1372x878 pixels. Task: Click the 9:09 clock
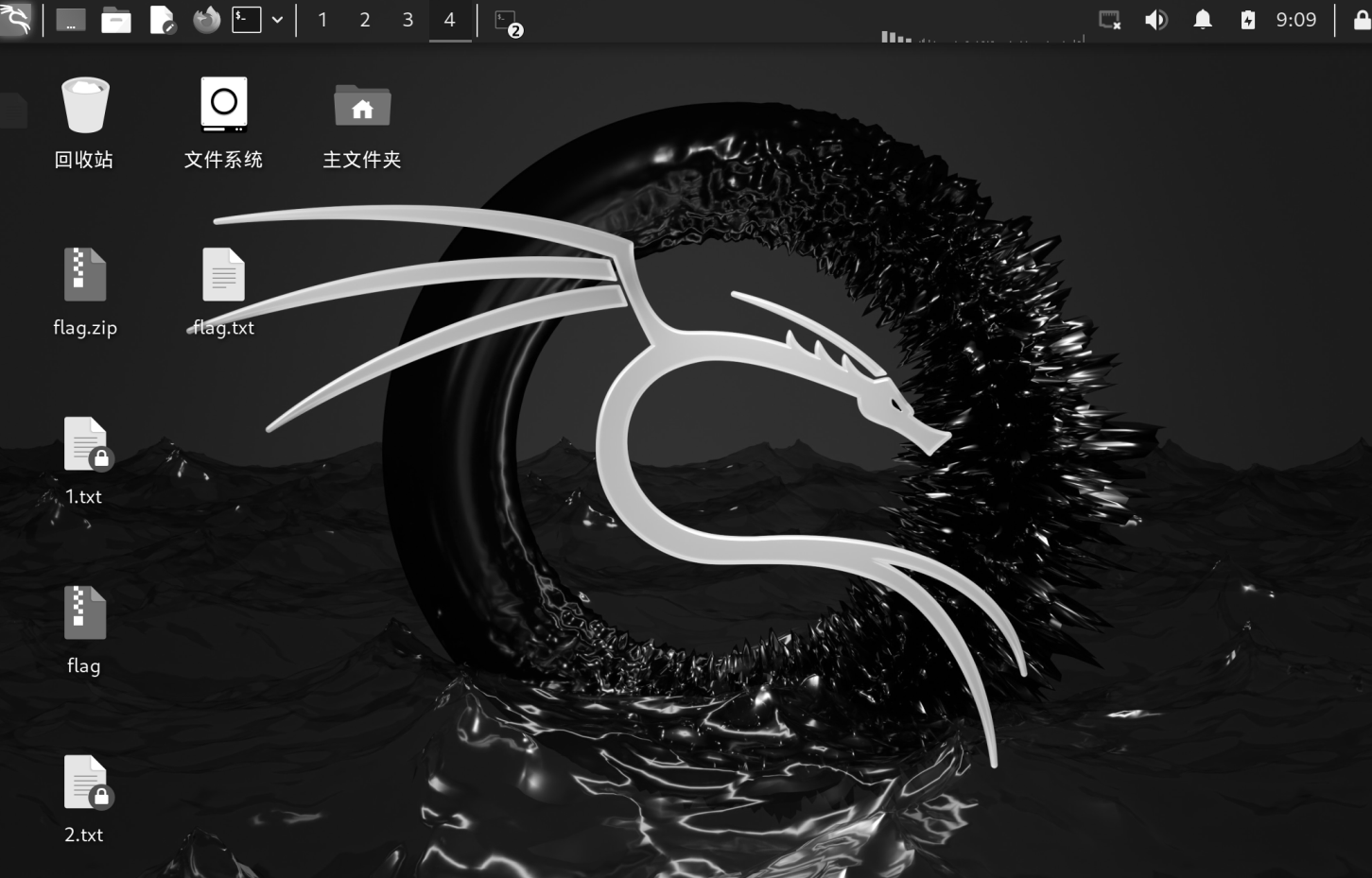point(1295,20)
